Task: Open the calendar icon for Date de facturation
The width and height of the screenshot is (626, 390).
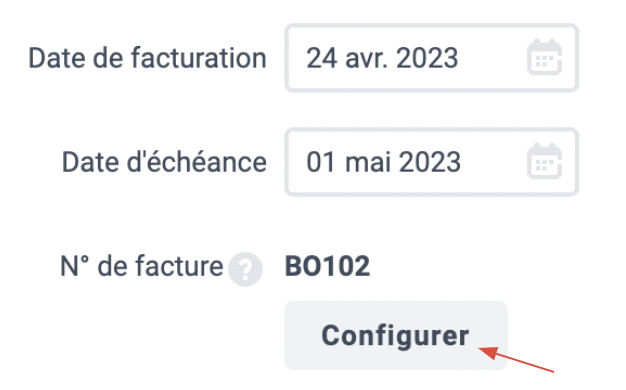Action: (x=545, y=57)
